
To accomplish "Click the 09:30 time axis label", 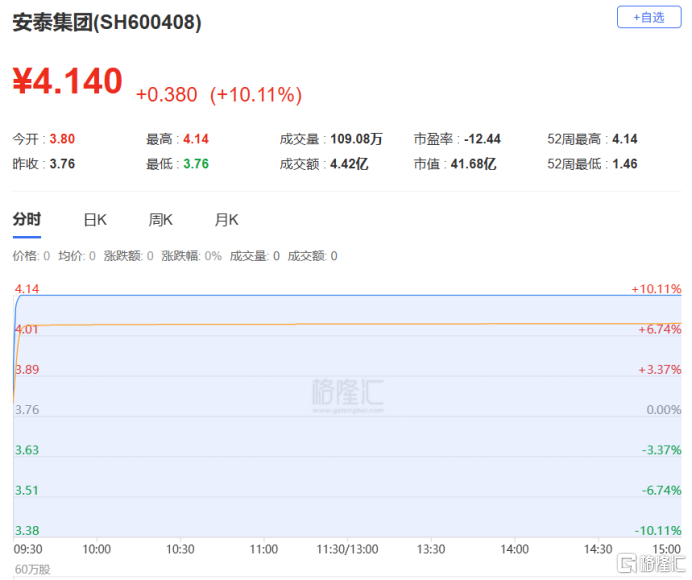I will (28, 549).
